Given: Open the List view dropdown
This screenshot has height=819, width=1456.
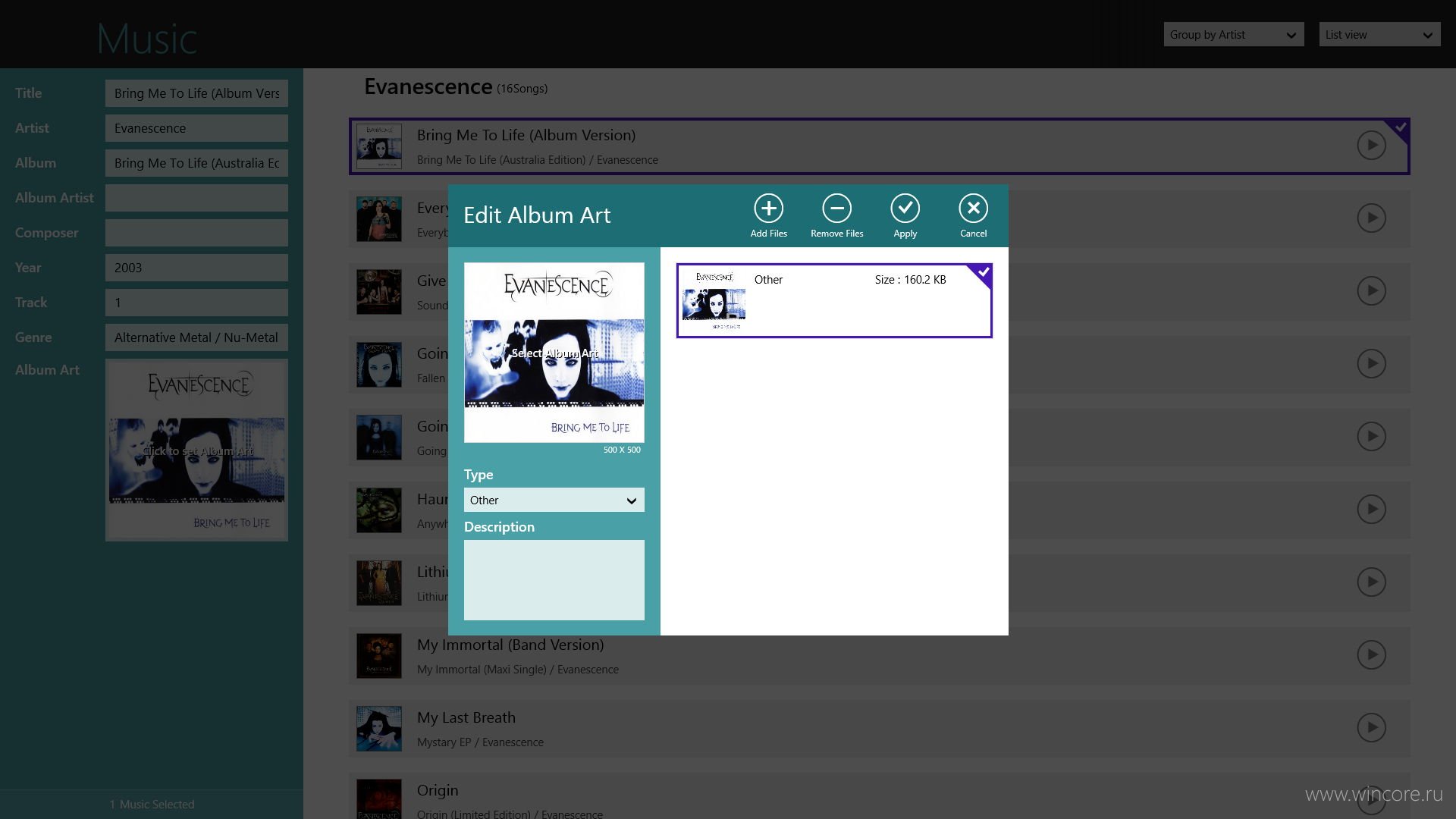Looking at the screenshot, I should [x=1379, y=35].
